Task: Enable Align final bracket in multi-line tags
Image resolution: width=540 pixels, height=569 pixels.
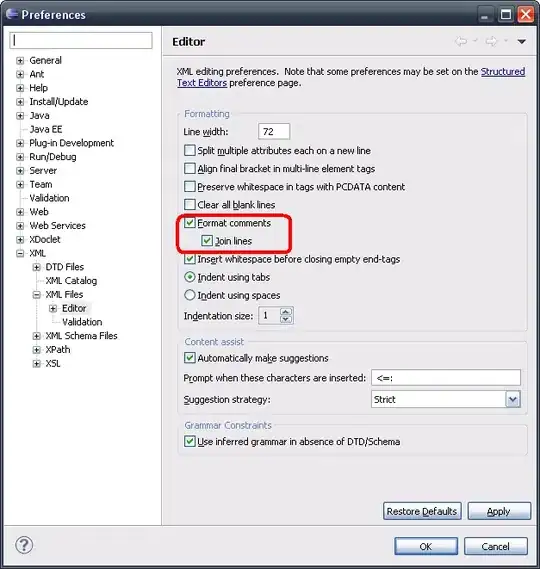Action: tap(190, 168)
